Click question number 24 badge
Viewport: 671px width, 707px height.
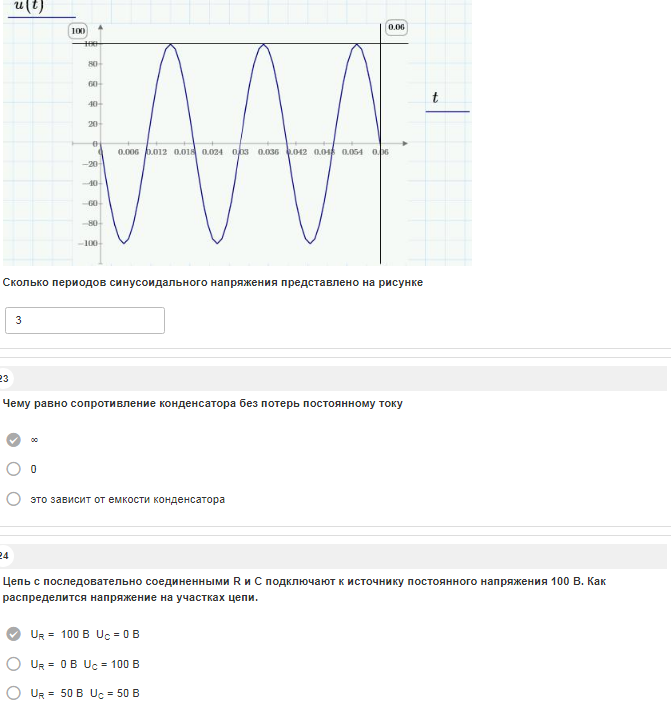(x=4, y=556)
